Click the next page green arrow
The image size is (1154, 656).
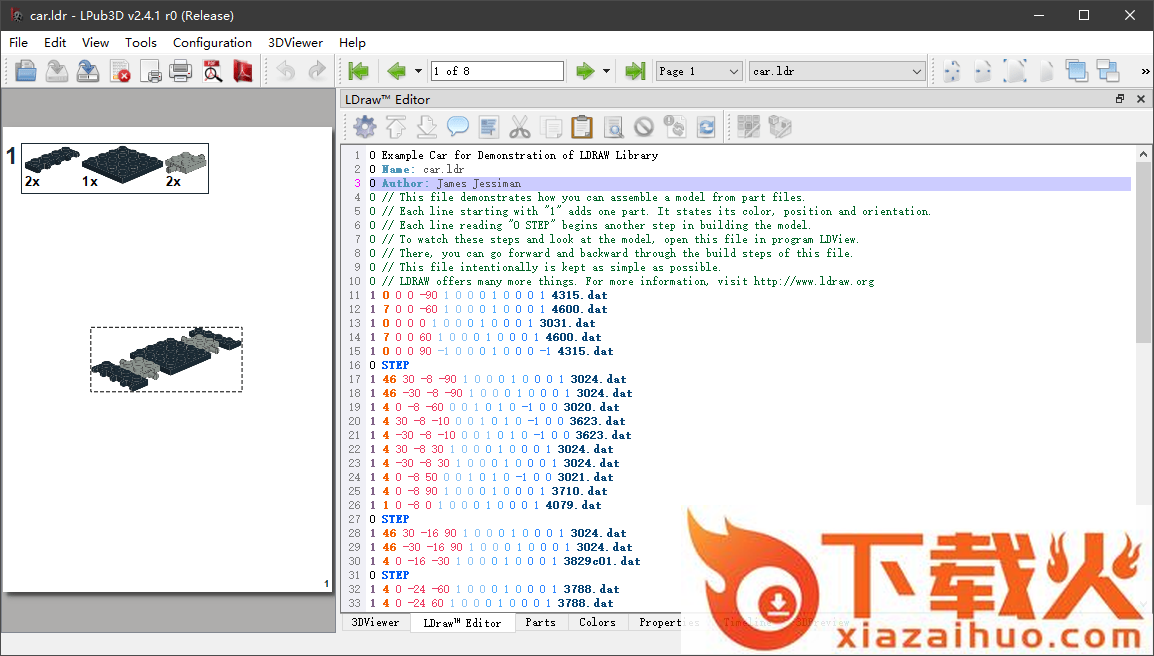[x=584, y=71]
